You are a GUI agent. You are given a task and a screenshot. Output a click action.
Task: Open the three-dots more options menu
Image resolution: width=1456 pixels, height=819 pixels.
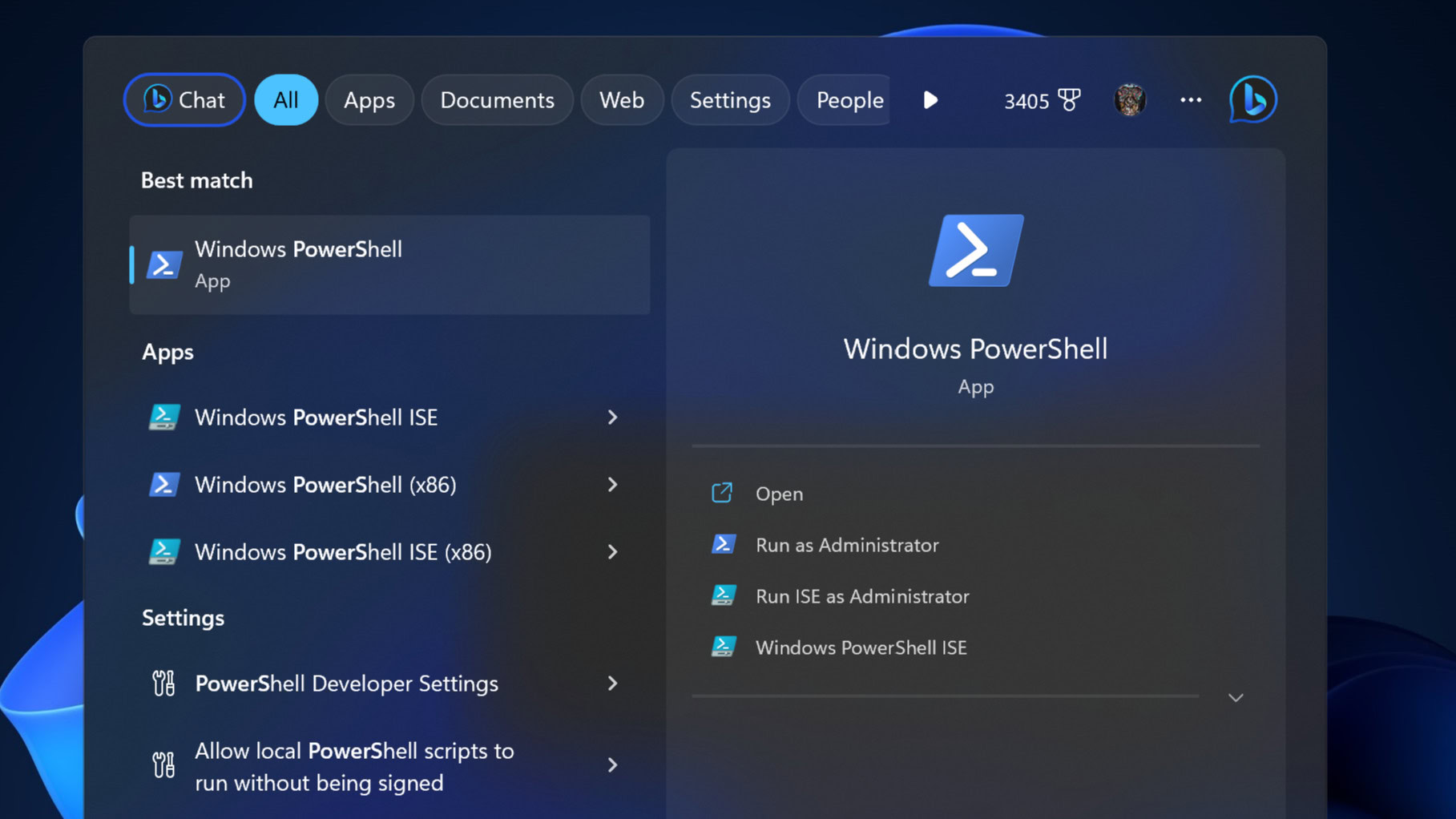[1191, 100]
